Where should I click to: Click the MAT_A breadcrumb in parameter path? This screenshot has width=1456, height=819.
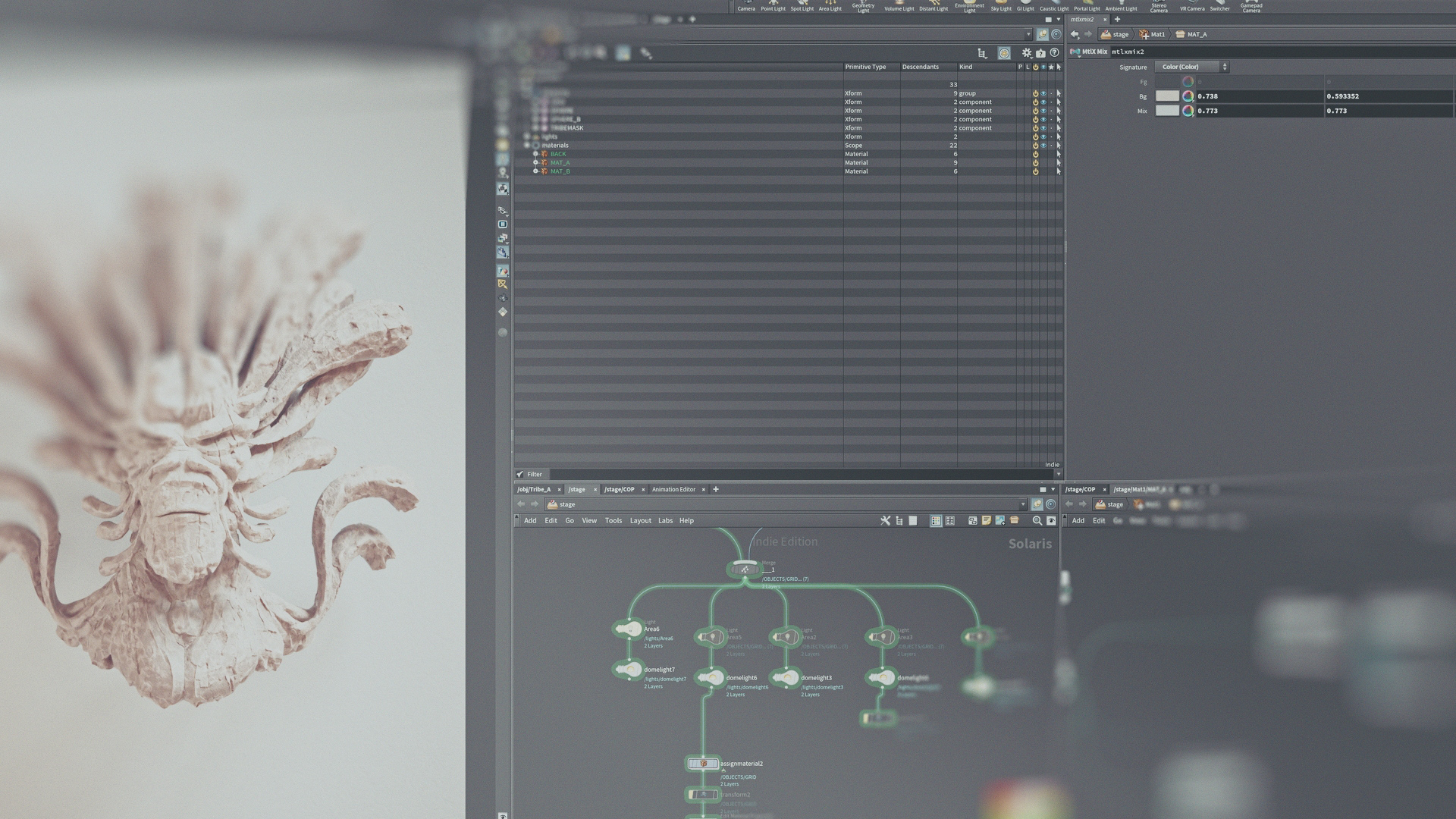(1196, 35)
